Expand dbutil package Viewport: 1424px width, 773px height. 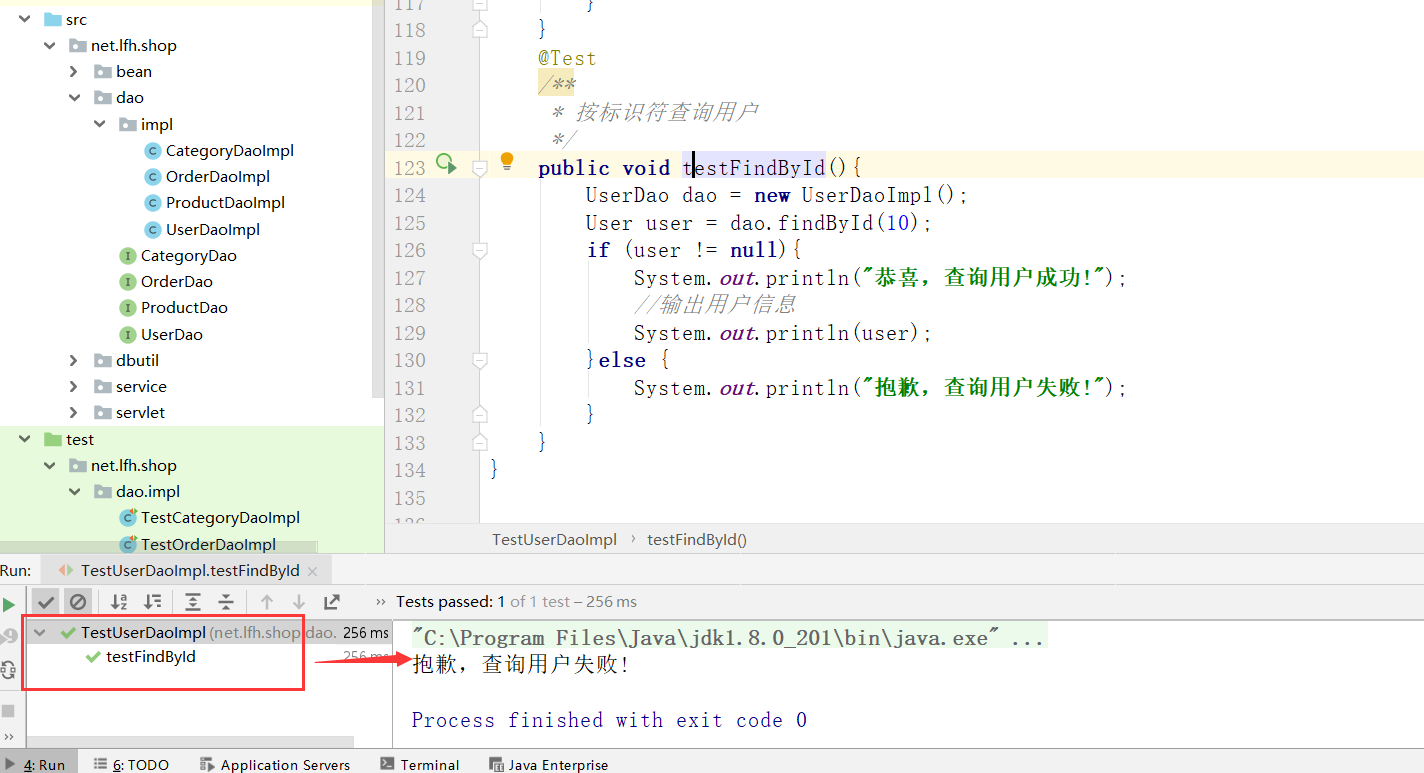74,360
